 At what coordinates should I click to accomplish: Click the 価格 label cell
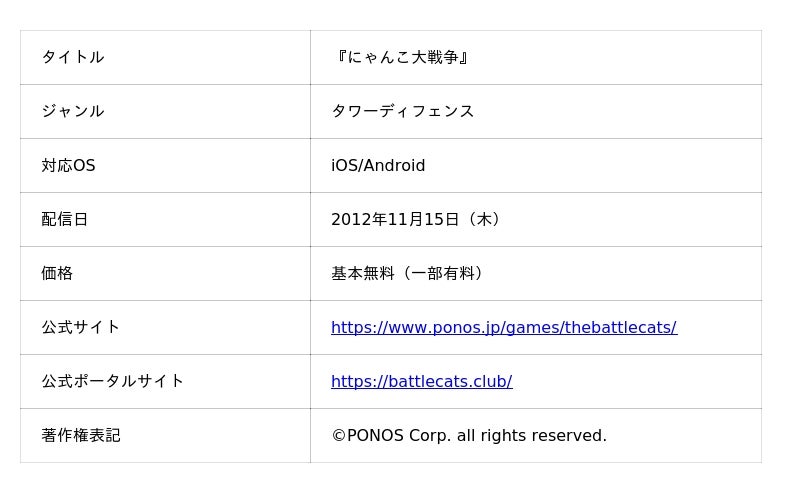coord(165,274)
